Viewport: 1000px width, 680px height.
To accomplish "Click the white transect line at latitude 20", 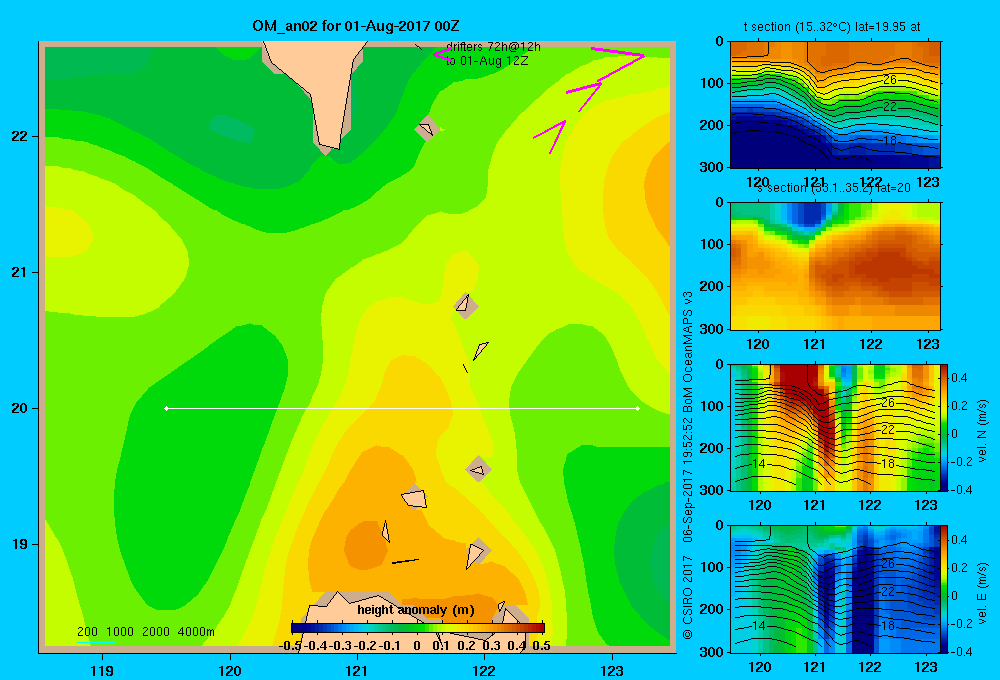I will click(x=402, y=408).
